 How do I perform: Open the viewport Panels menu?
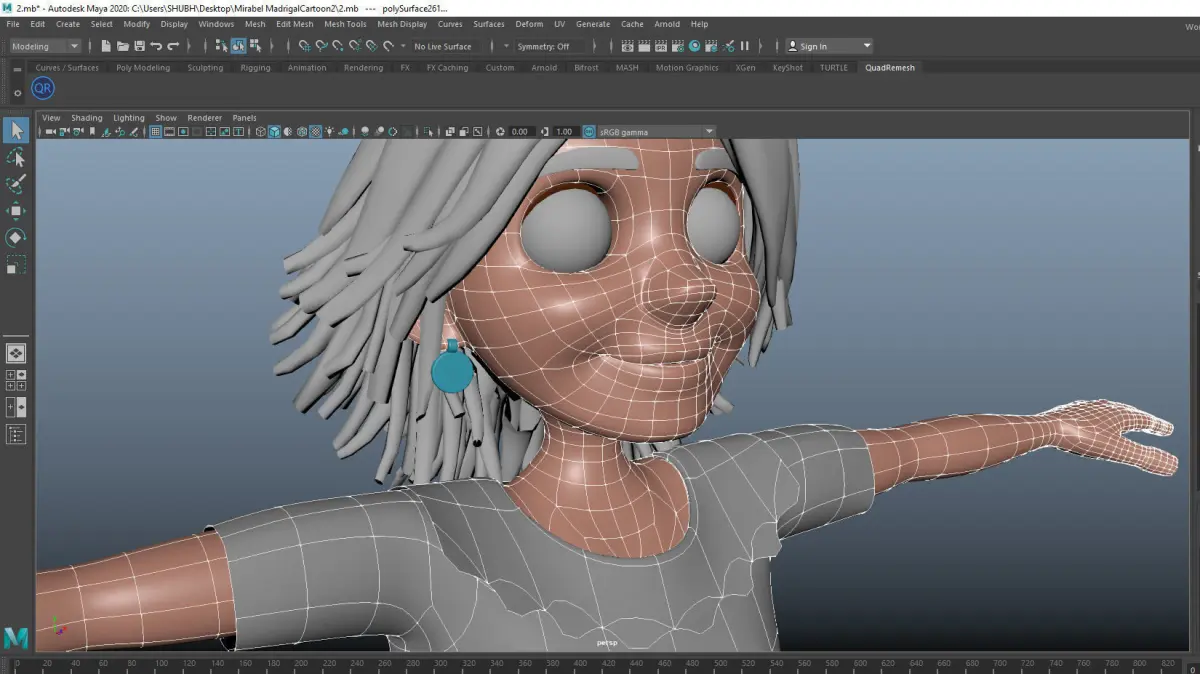click(244, 118)
